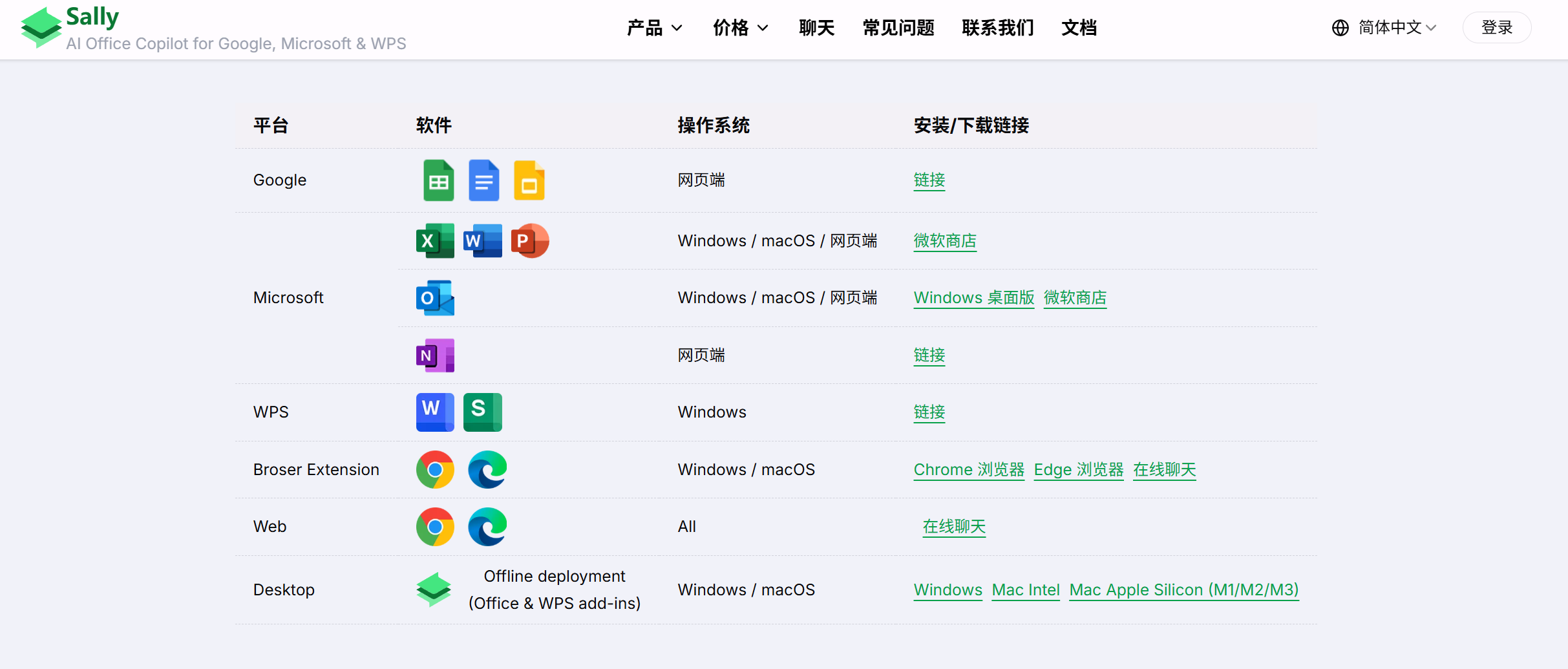Click the Sally brand name text
Image resolution: width=1568 pixels, height=669 pixels.
pos(92,17)
